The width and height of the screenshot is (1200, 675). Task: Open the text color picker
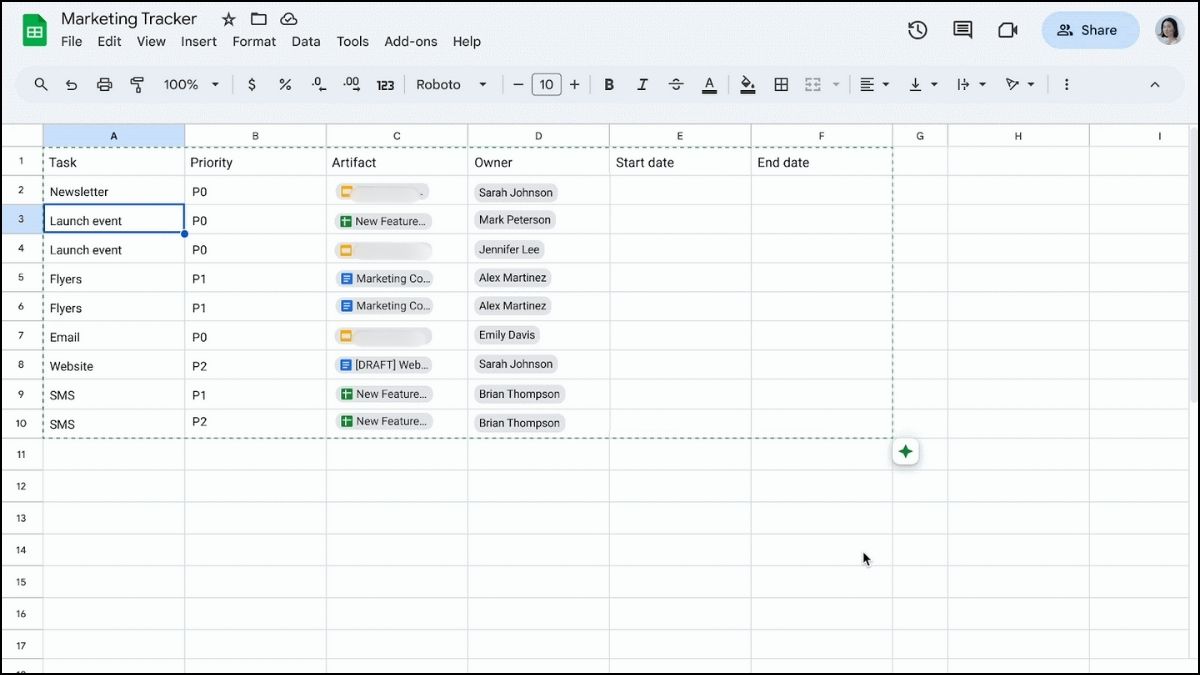pos(709,85)
